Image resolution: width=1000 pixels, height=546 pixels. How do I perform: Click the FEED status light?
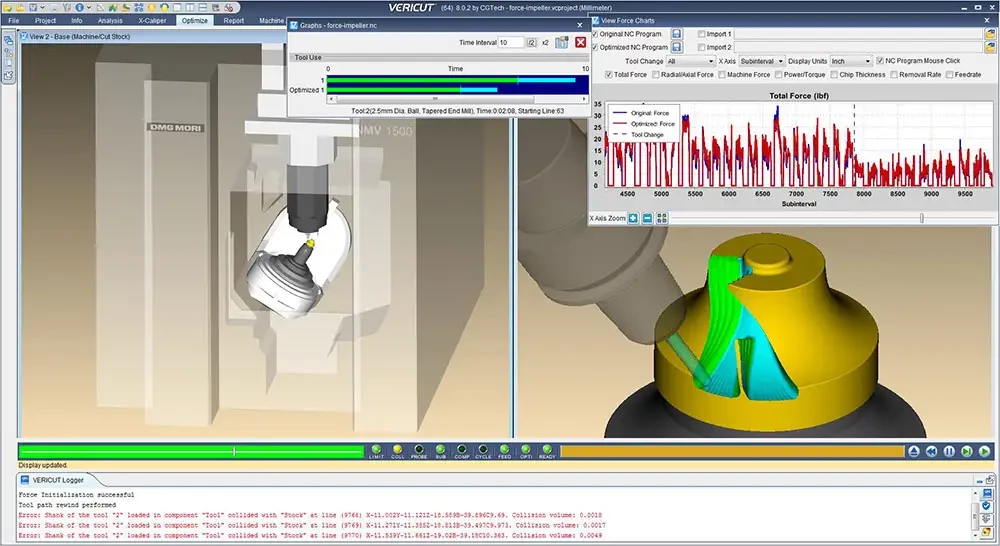point(504,451)
